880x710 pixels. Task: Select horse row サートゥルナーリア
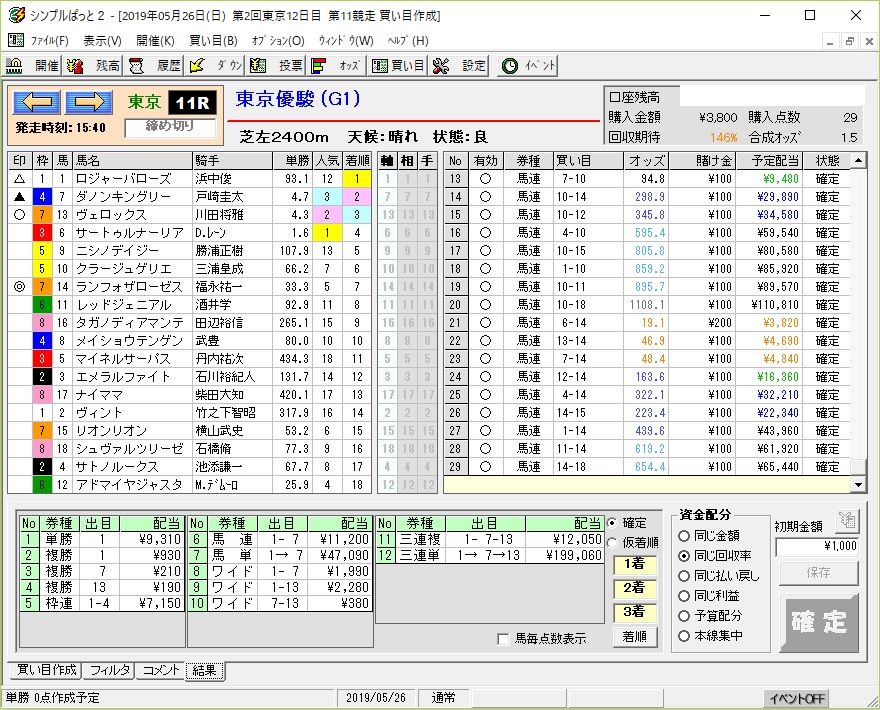(189, 233)
